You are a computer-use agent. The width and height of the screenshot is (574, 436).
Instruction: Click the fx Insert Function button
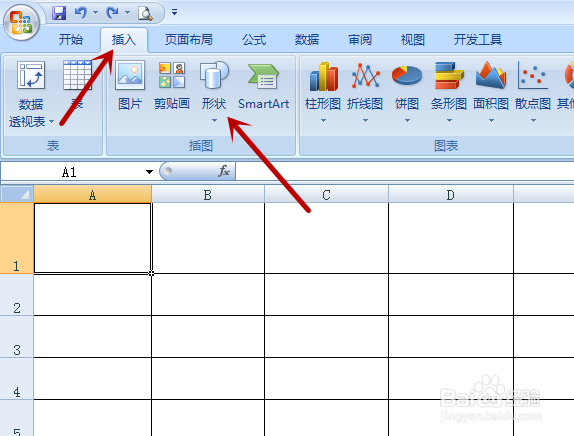click(x=224, y=171)
